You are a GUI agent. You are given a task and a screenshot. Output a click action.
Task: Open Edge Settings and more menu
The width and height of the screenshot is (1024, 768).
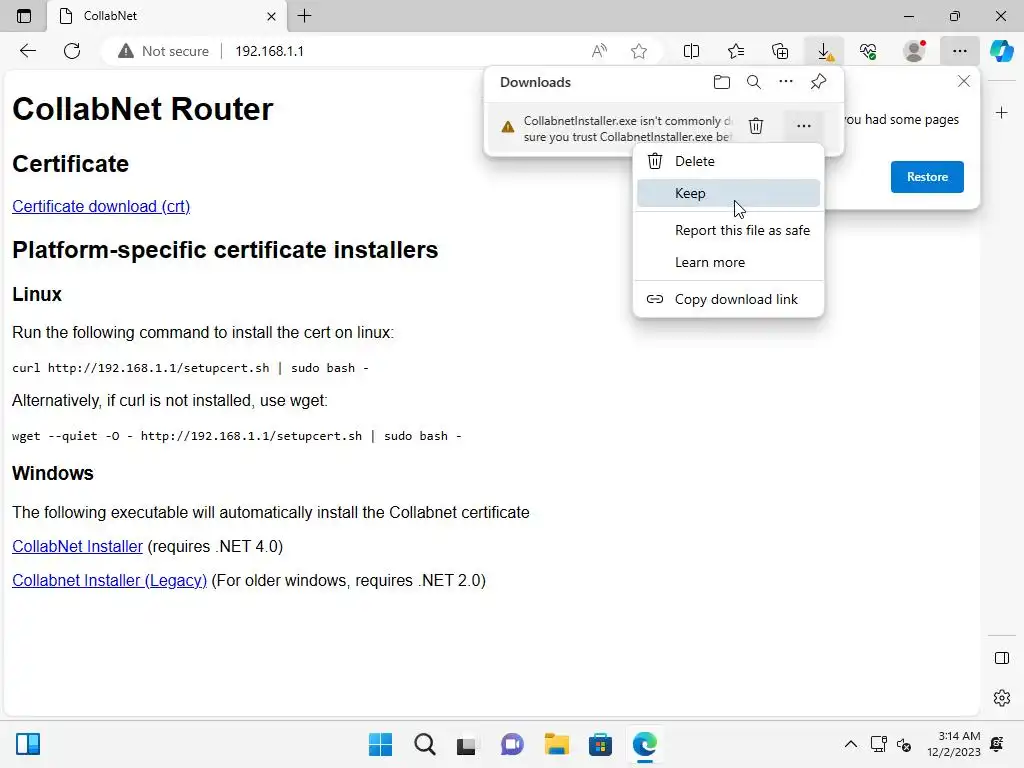tap(959, 51)
